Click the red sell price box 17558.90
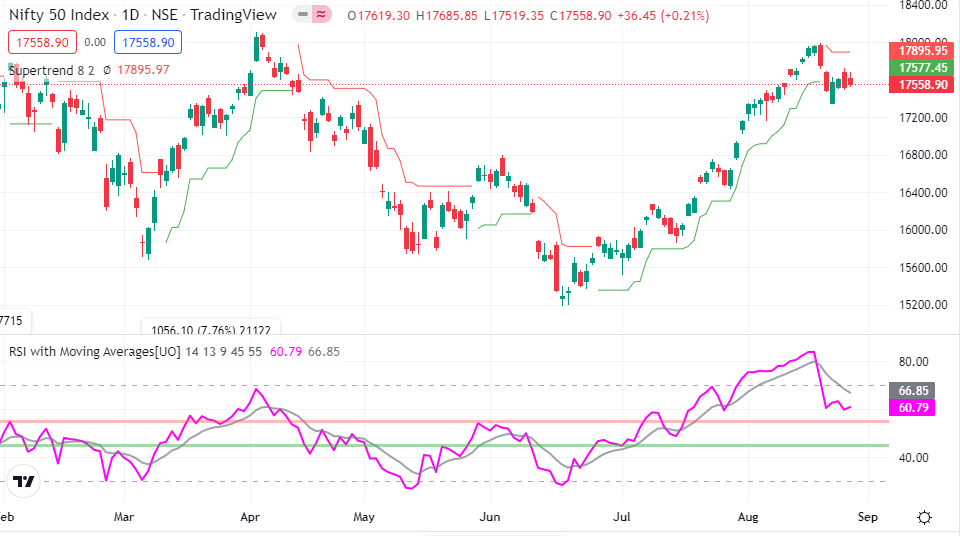Viewport: 960px width, 536px height. point(40,42)
